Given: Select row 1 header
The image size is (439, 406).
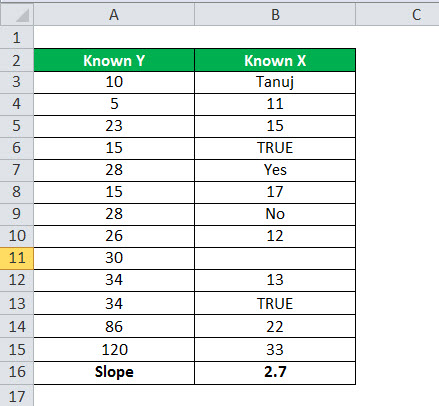Looking at the screenshot, I should point(17,37).
